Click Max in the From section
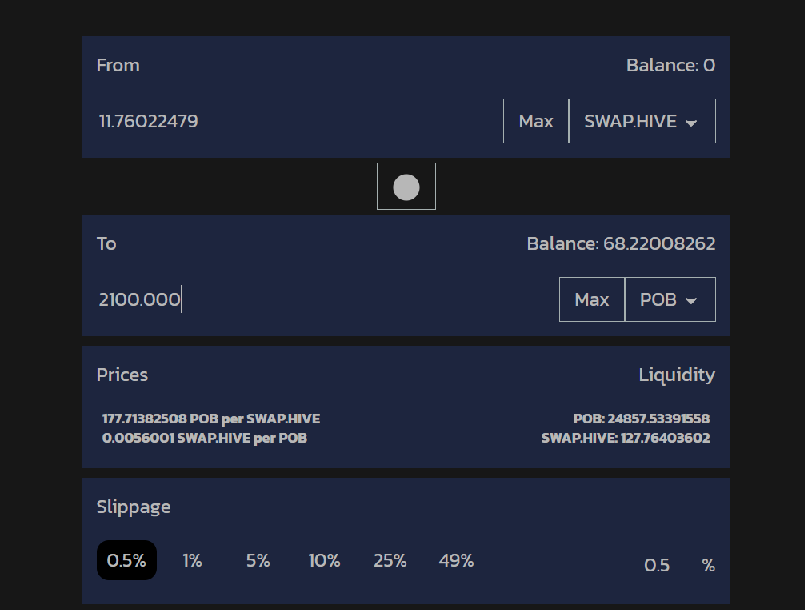 pyautogui.click(x=536, y=121)
